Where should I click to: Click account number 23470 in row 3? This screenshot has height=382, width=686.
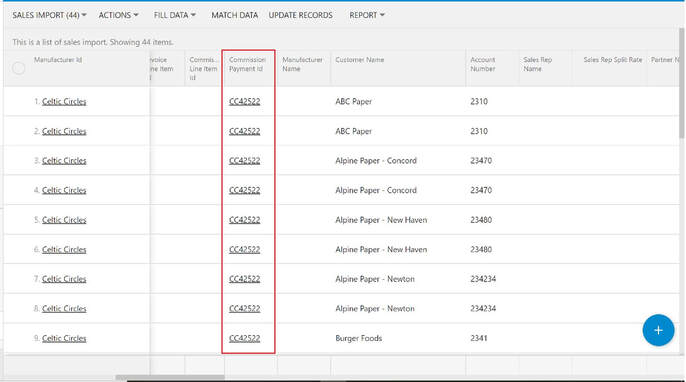point(481,161)
